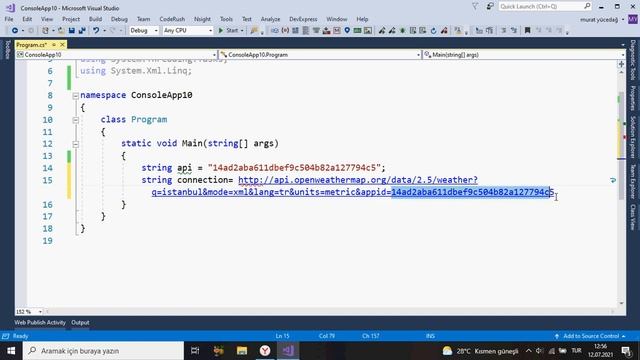Screen dimensions: 640x360
Task: Click the blue circular refresh arrow icon
Action: pos(433,31)
